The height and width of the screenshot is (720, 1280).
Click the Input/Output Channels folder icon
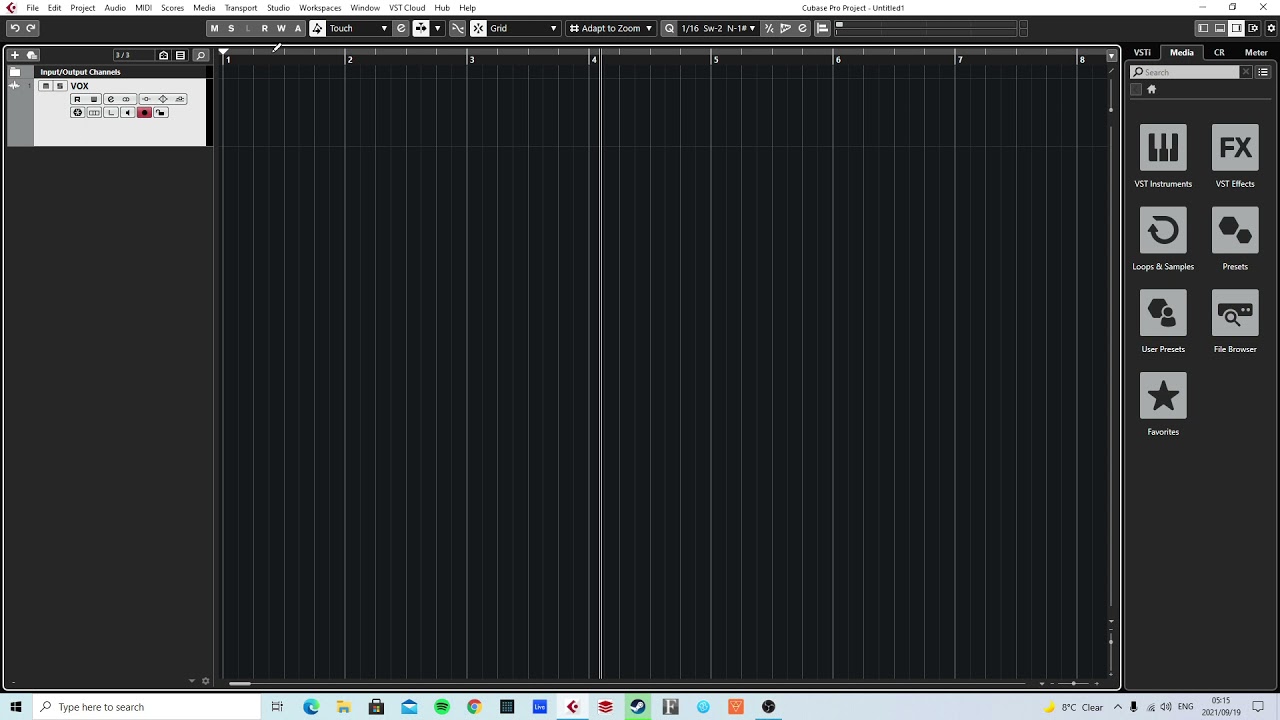(15, 72)
